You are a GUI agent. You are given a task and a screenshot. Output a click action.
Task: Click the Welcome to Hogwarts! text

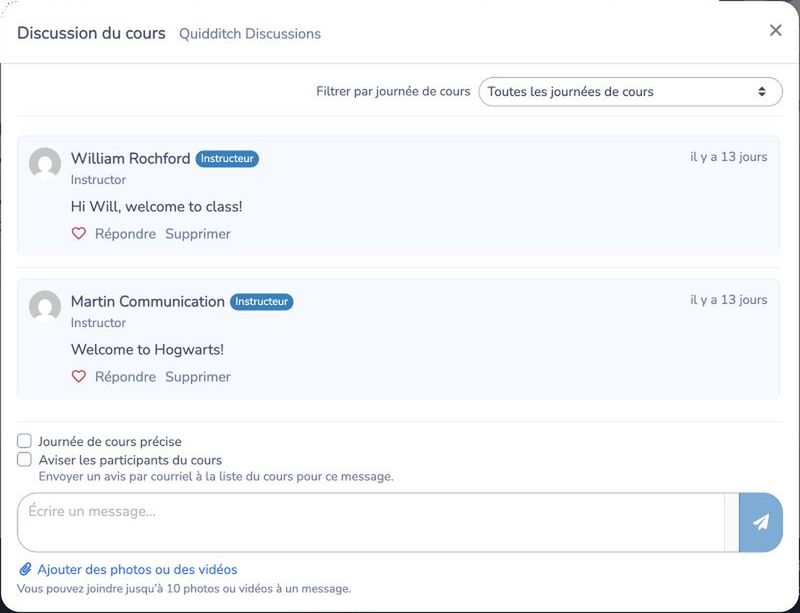click(147, 350)
